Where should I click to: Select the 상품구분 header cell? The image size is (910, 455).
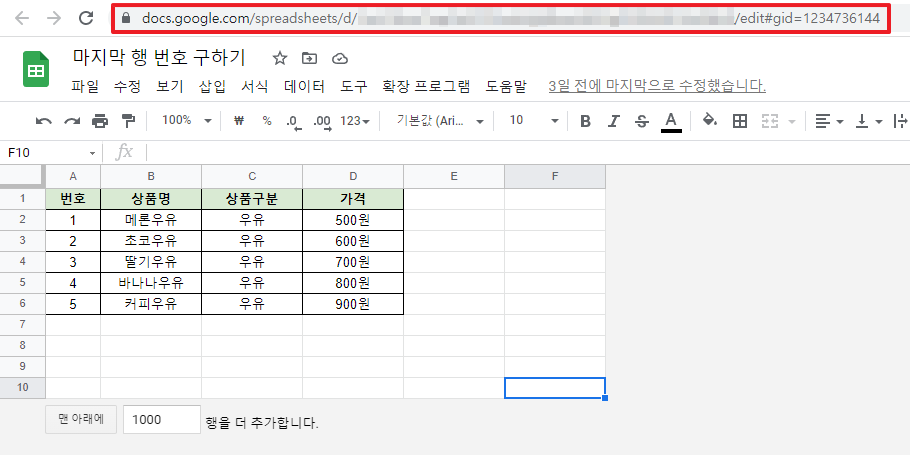click(x=252, y=199)
